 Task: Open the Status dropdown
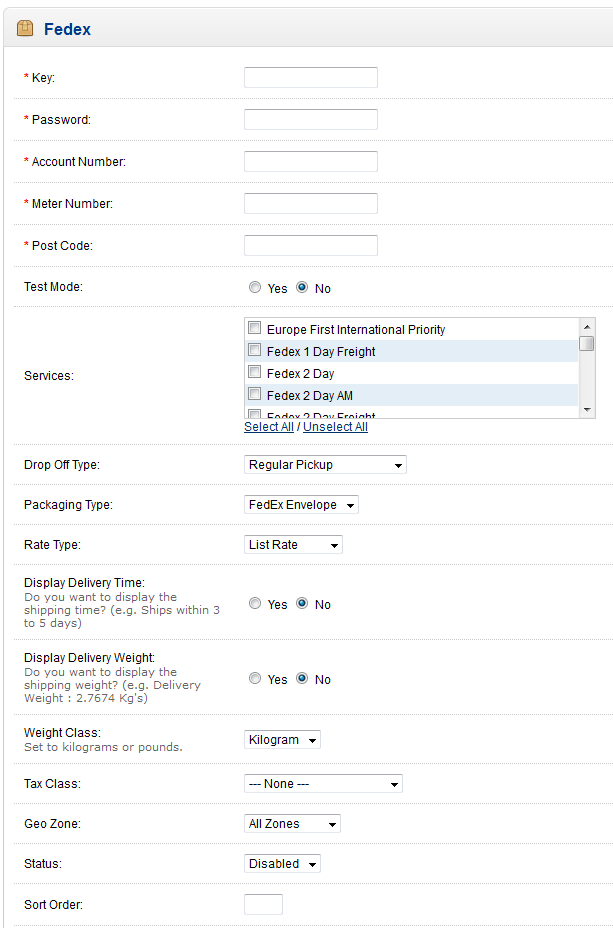pos(282,864)
